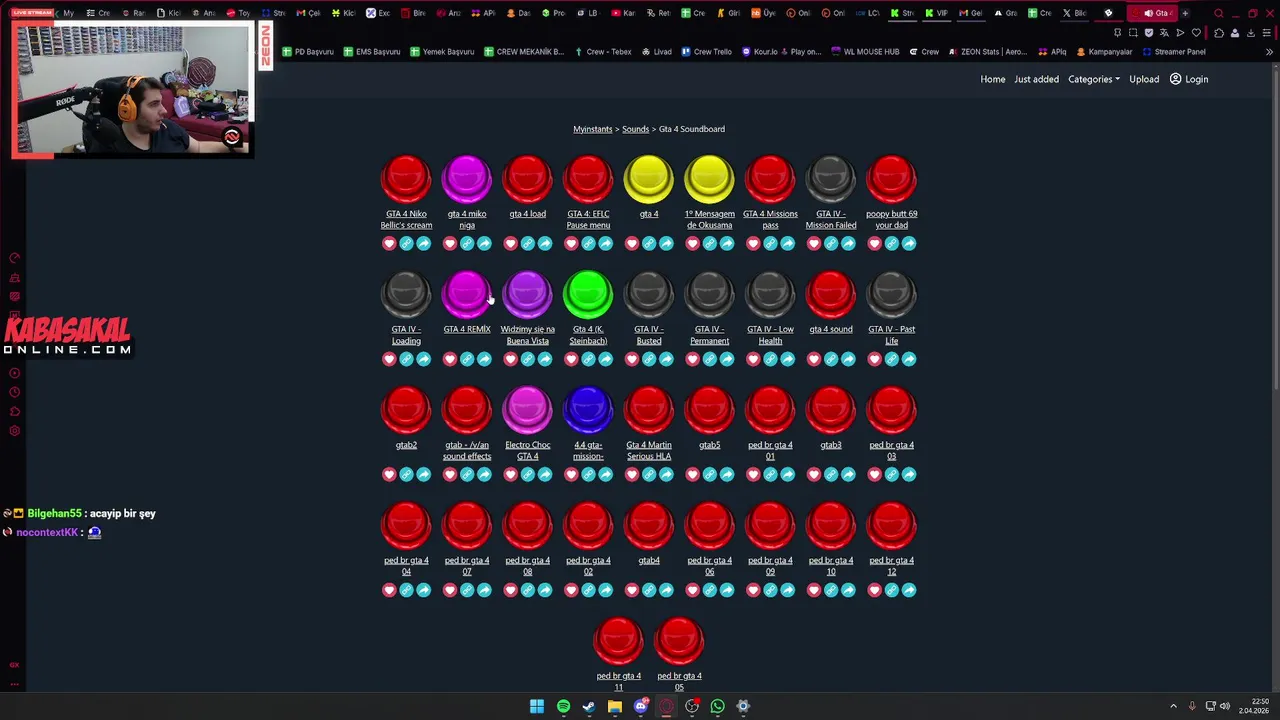Open a new browser tab with plus button

pos(1185,13)
